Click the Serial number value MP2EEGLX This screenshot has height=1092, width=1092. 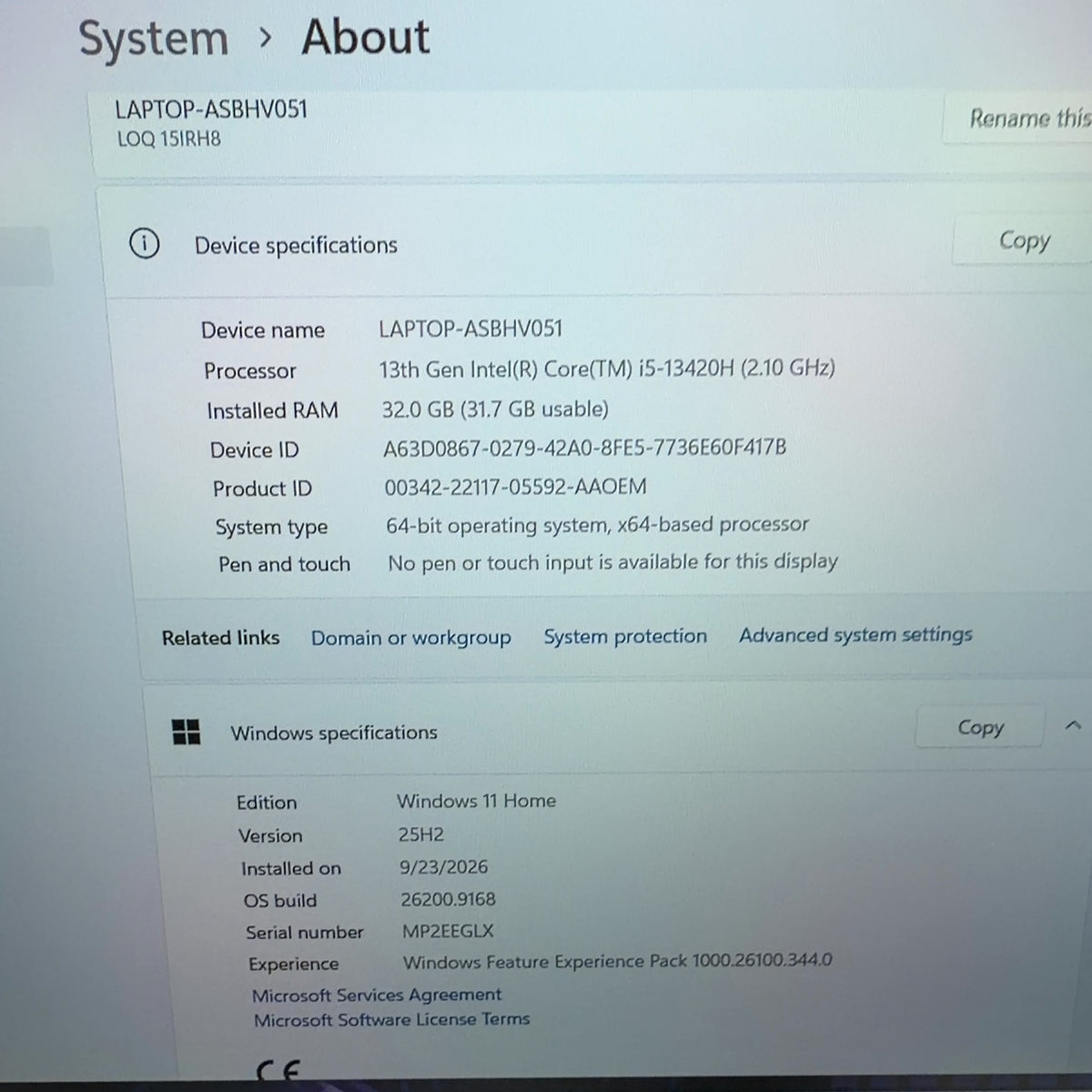pyautogui.click(x=448, y=931)
